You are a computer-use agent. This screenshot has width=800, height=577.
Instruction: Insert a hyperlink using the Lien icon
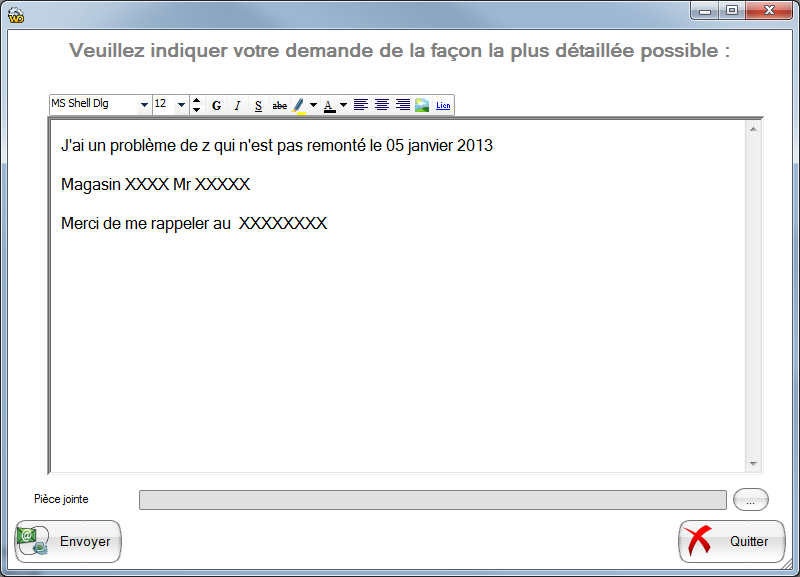click(x=443, y=104)
